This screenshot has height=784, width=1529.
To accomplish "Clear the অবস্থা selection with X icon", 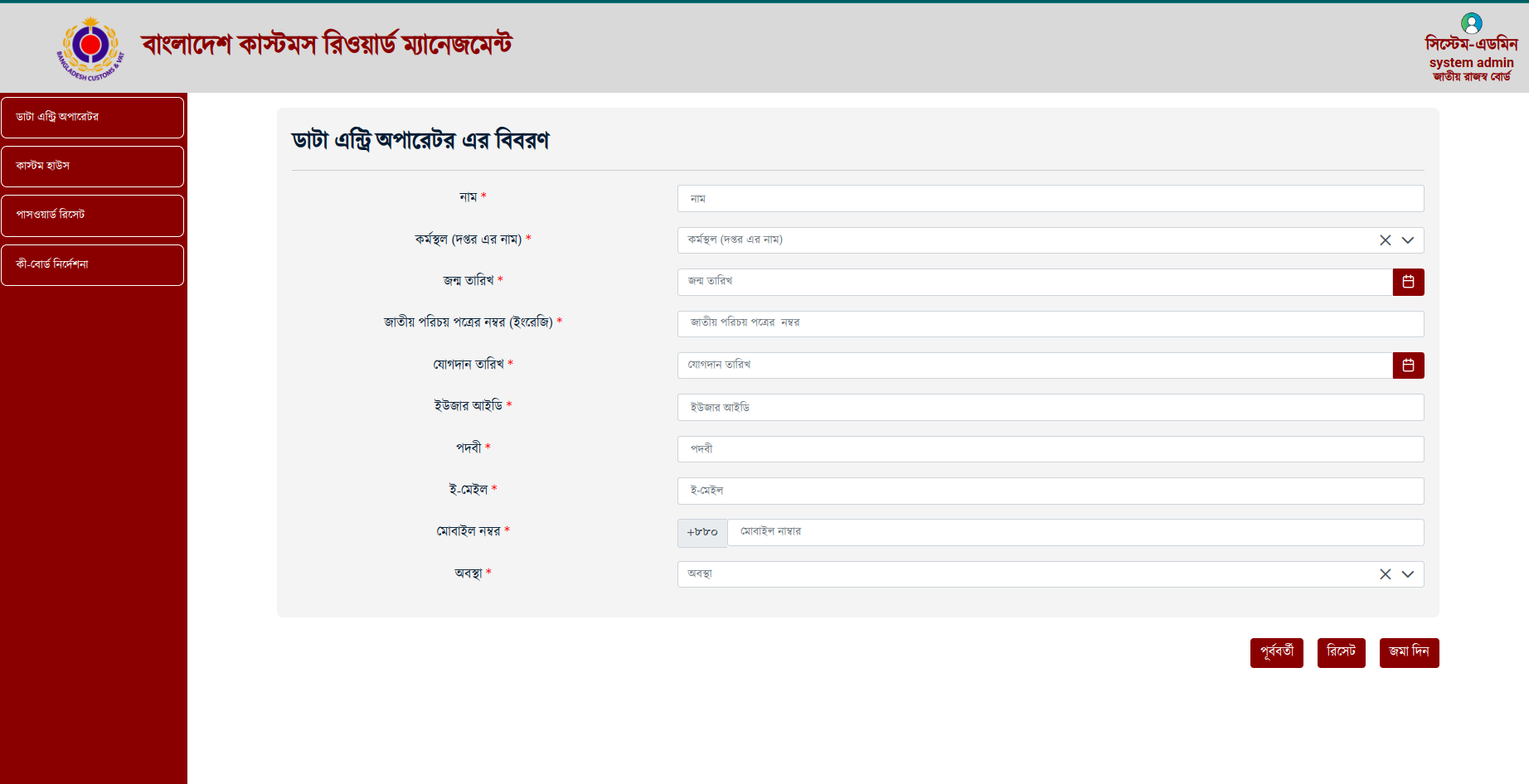I will pos(1385,574).
